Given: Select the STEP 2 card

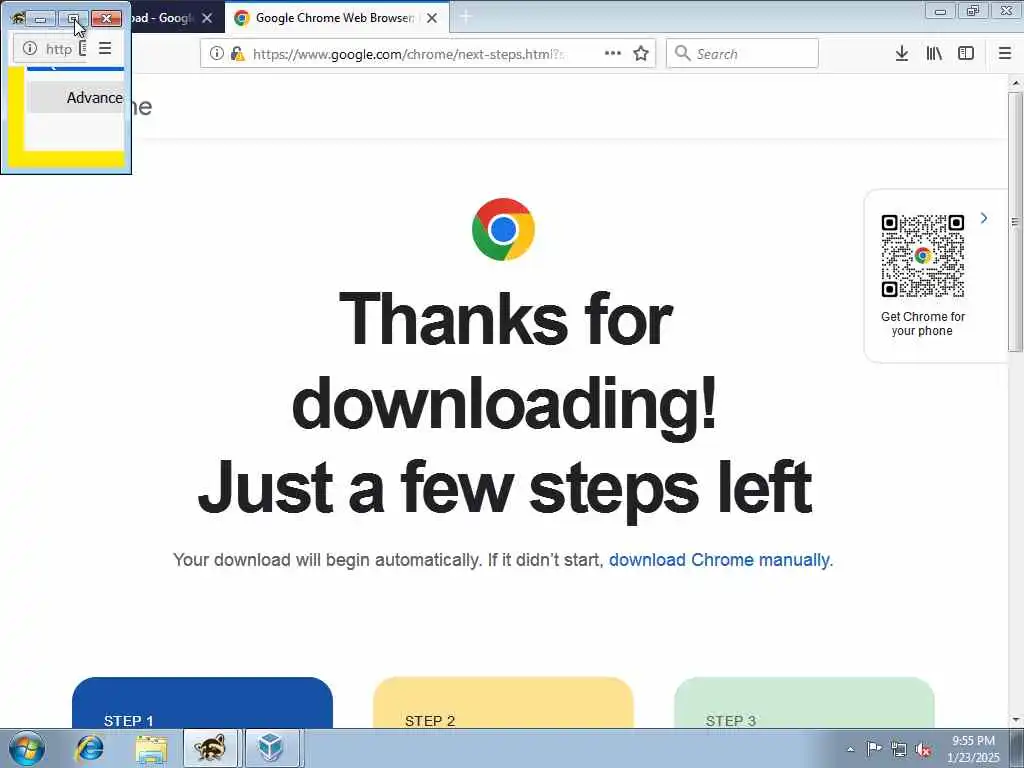Looking at the screenshot, I should [x=504, y=703].
